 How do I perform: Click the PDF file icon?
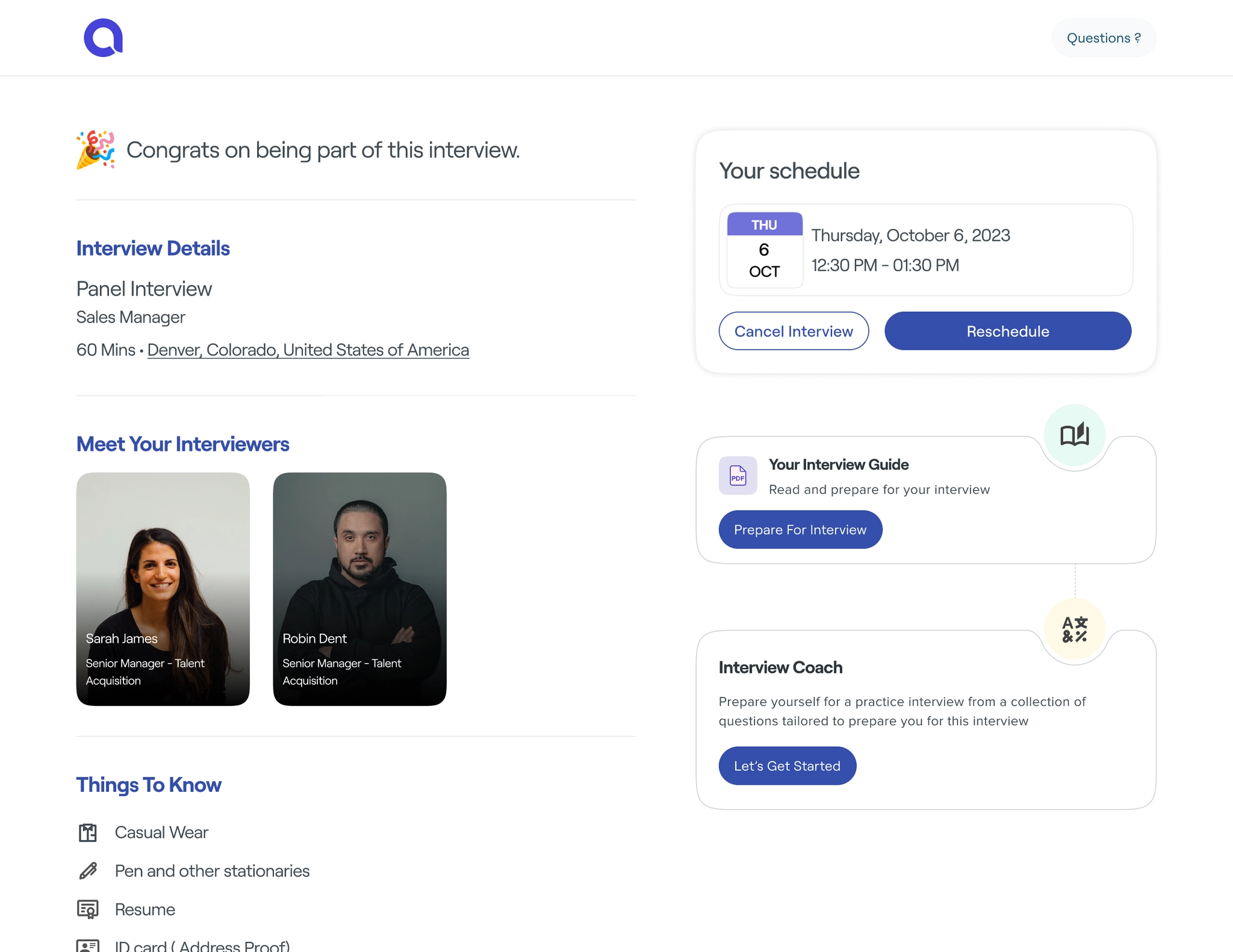(738, 475)
